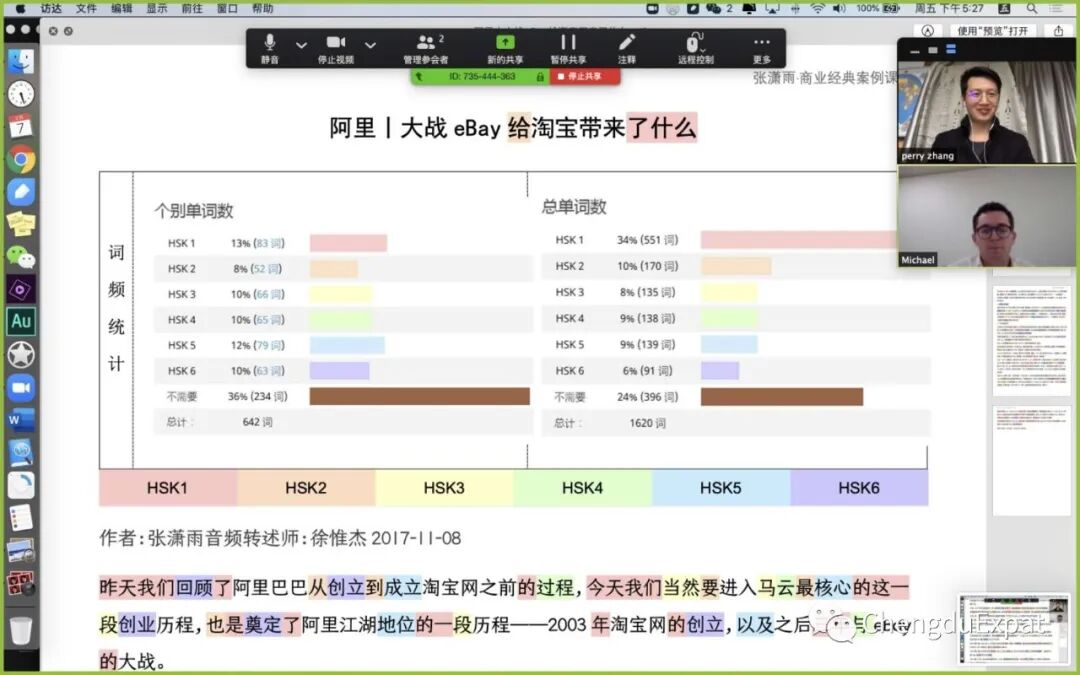Open the 注释 annotate pencil tool
This screenshot has width=1080, height=675.
pyautogui.click(x=626, y=48)
